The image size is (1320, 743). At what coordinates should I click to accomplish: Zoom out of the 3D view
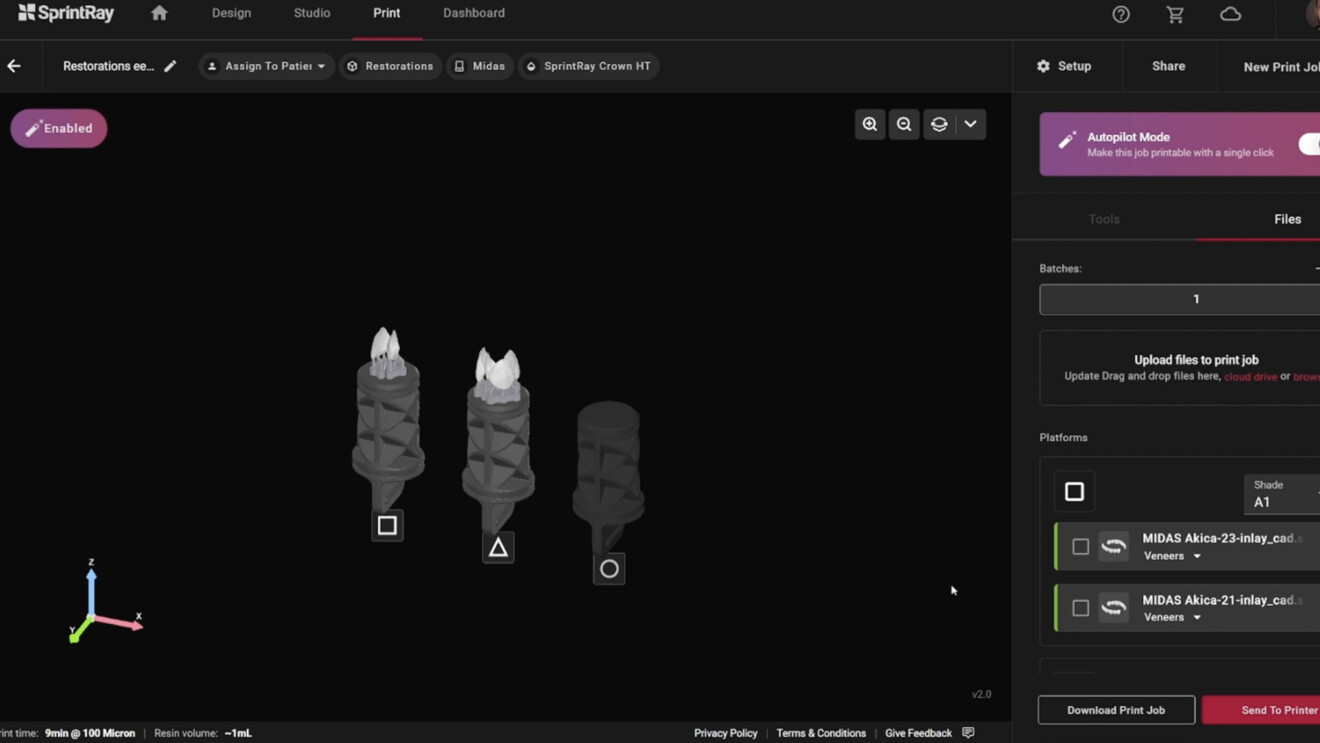click(904, 124)
